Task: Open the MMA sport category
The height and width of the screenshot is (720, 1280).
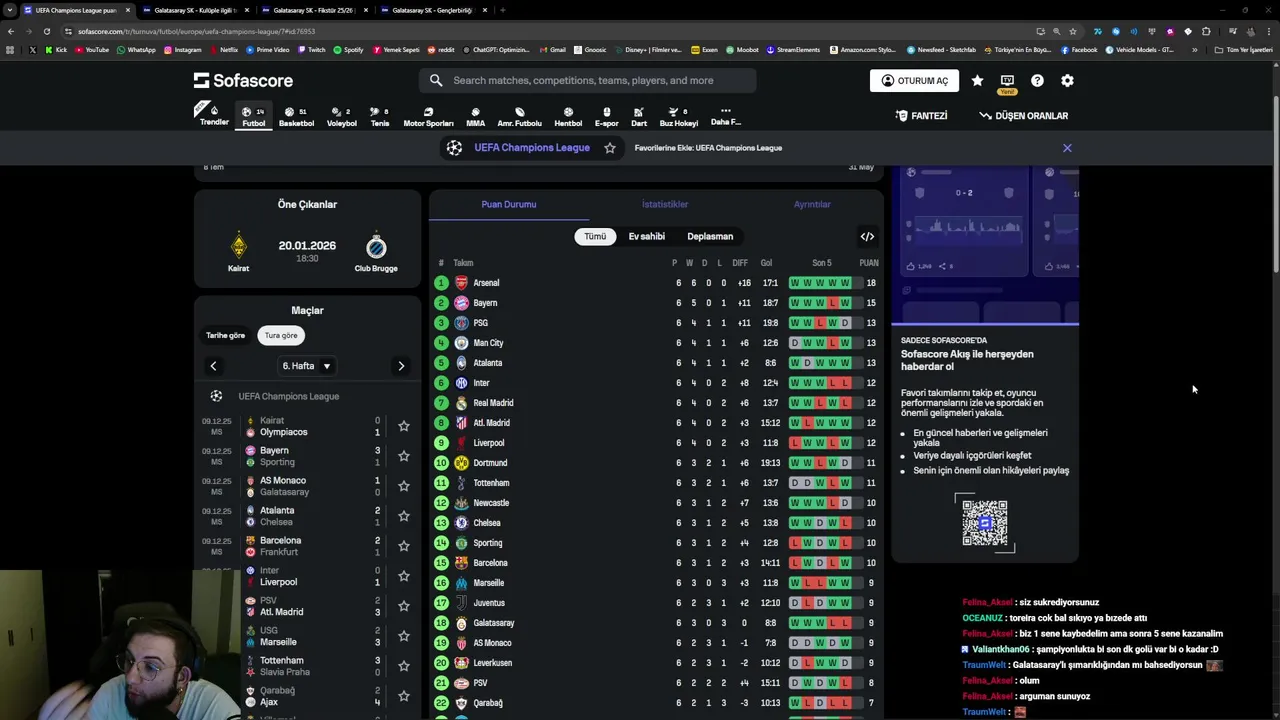Action: [475, 116]
